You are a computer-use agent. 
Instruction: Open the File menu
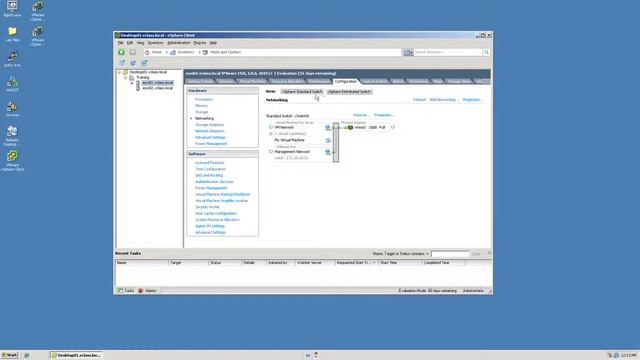tap(120, 43)
